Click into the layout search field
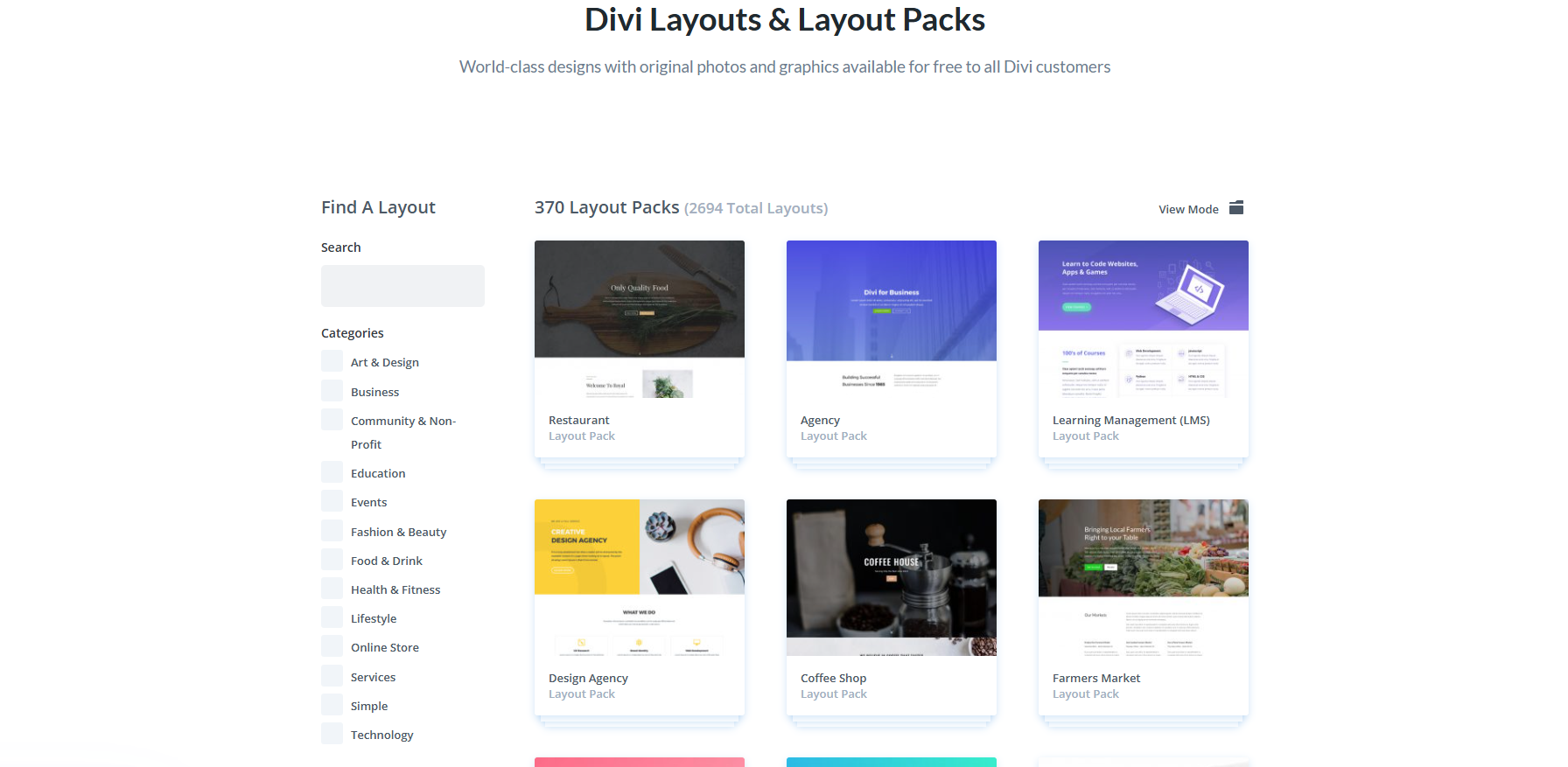The height and width of the screenshot is (767, 1568). (x=402, y=286)
